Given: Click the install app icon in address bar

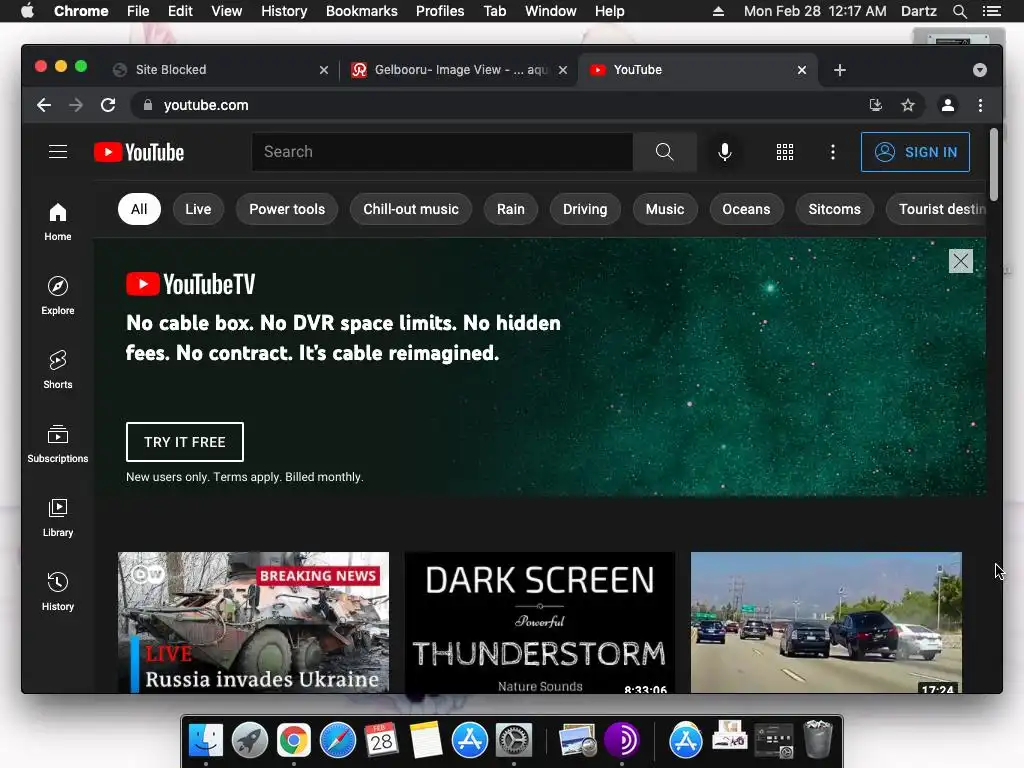Looking at the screenshot, I should [876, 105].
